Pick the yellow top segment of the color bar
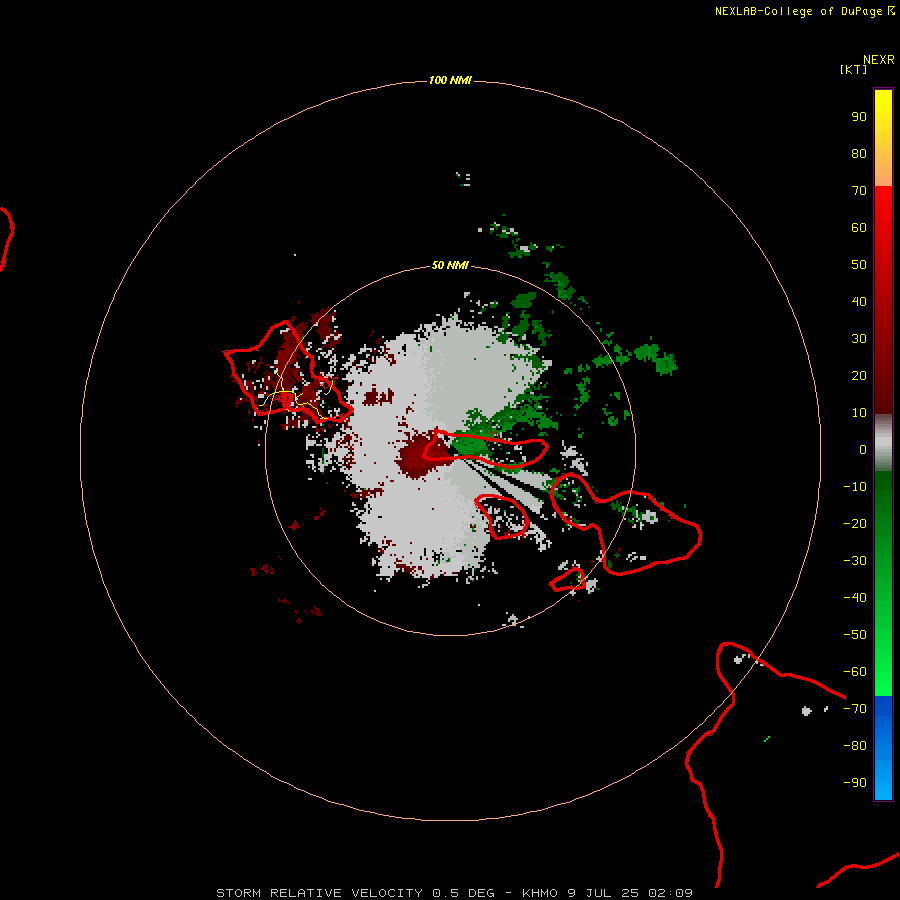The image size is (900, 900). click(883, 138)
